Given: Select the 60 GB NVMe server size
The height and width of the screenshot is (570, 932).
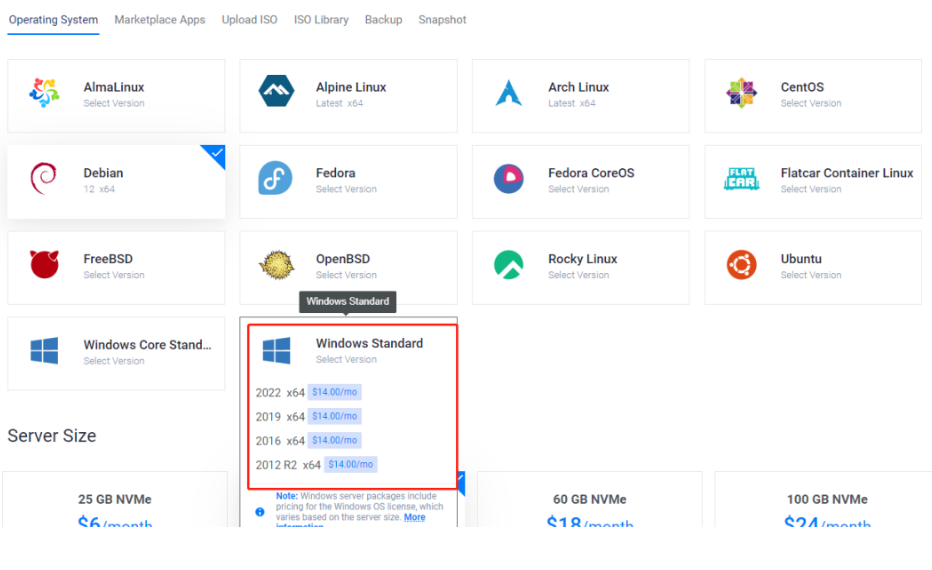Looking at the screenshot, I should point(589,500).
